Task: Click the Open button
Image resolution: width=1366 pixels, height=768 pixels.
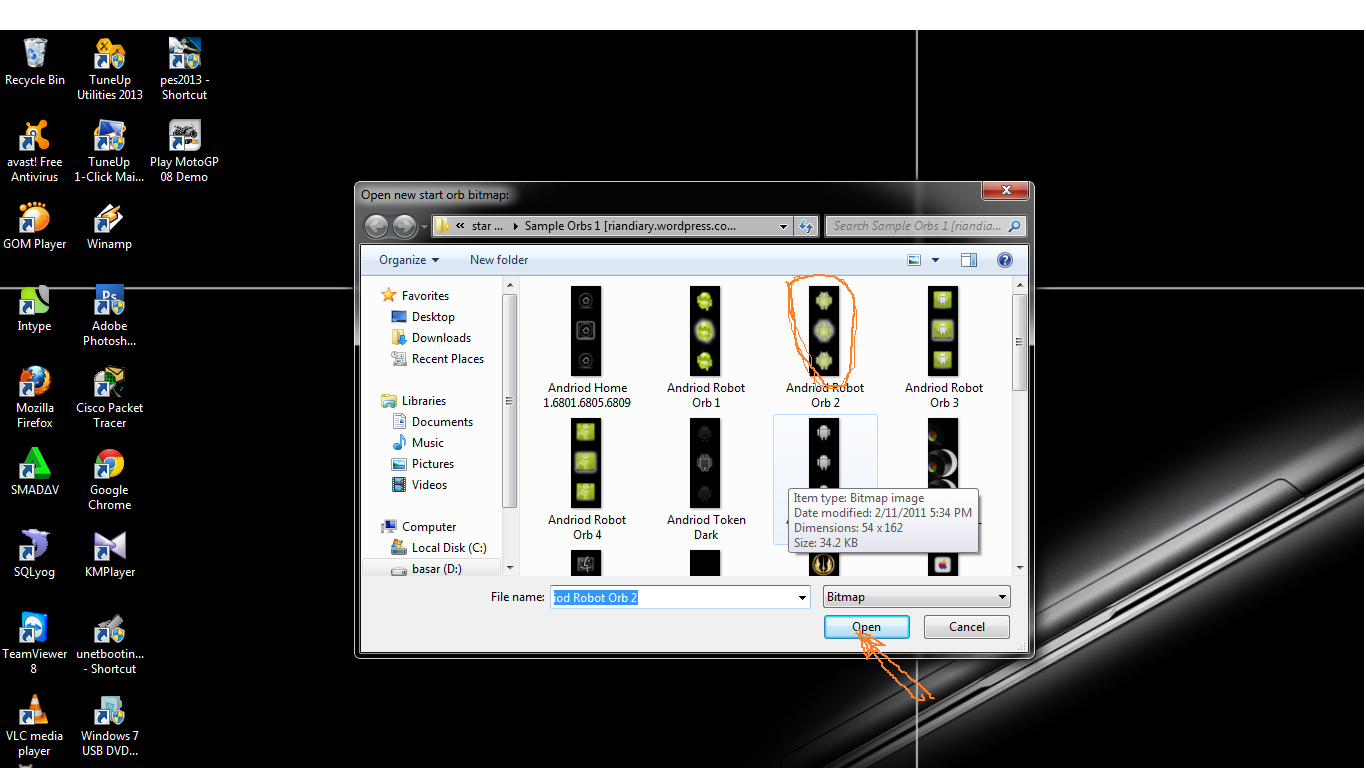Action: (866, 627)
